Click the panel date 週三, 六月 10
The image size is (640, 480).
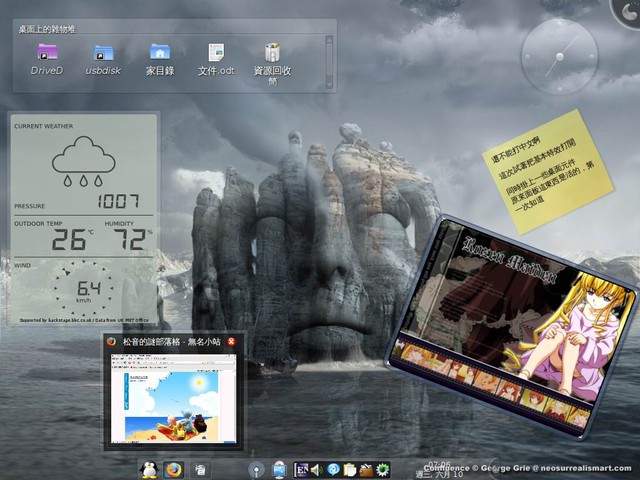[x=440, y=474]
